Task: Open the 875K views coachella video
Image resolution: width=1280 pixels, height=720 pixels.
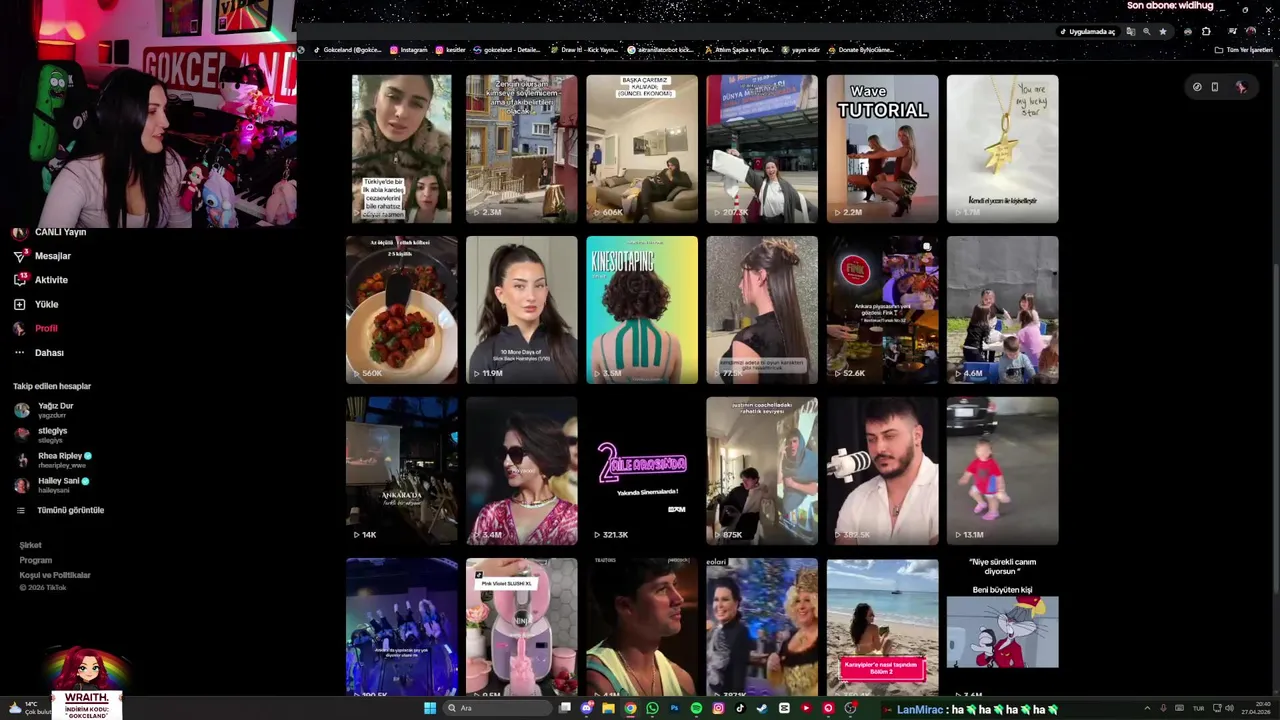Action: pyautogui.click(x=762, y=471)
